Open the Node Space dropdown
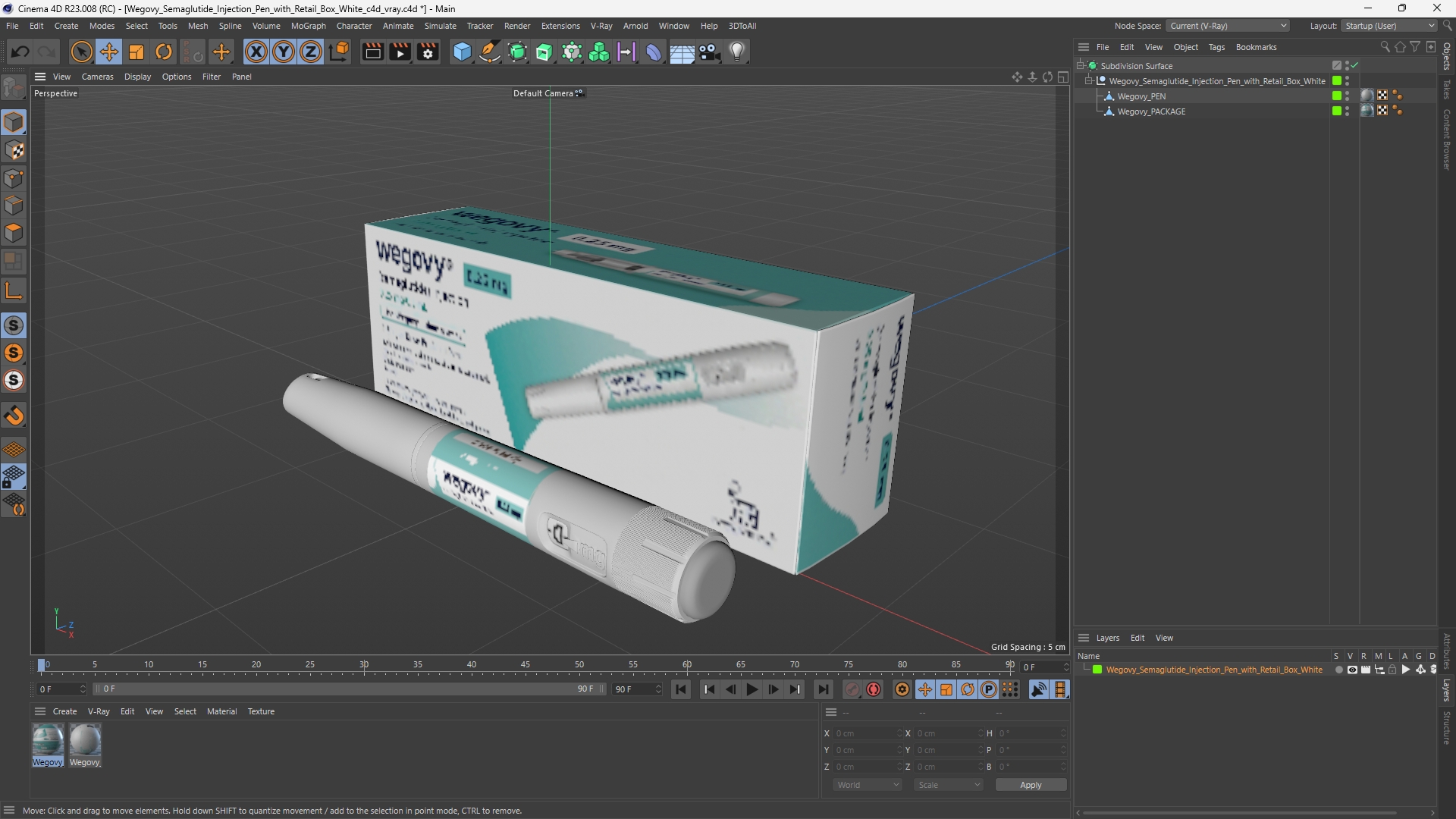Image resolution: width=1456 pixels, height=819 pixels. pos(1228,26)
